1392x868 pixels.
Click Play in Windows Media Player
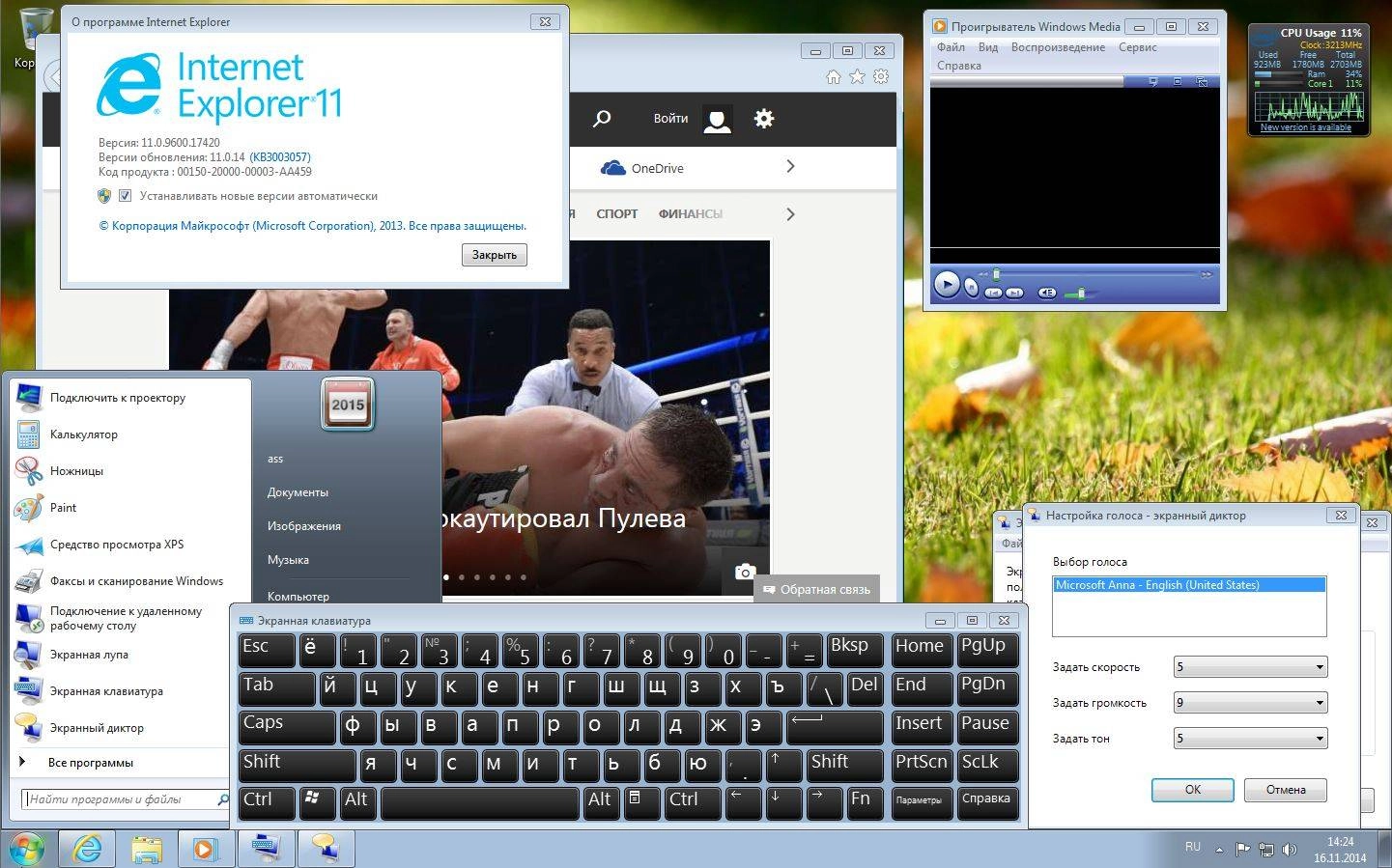[x=947, y=285]
